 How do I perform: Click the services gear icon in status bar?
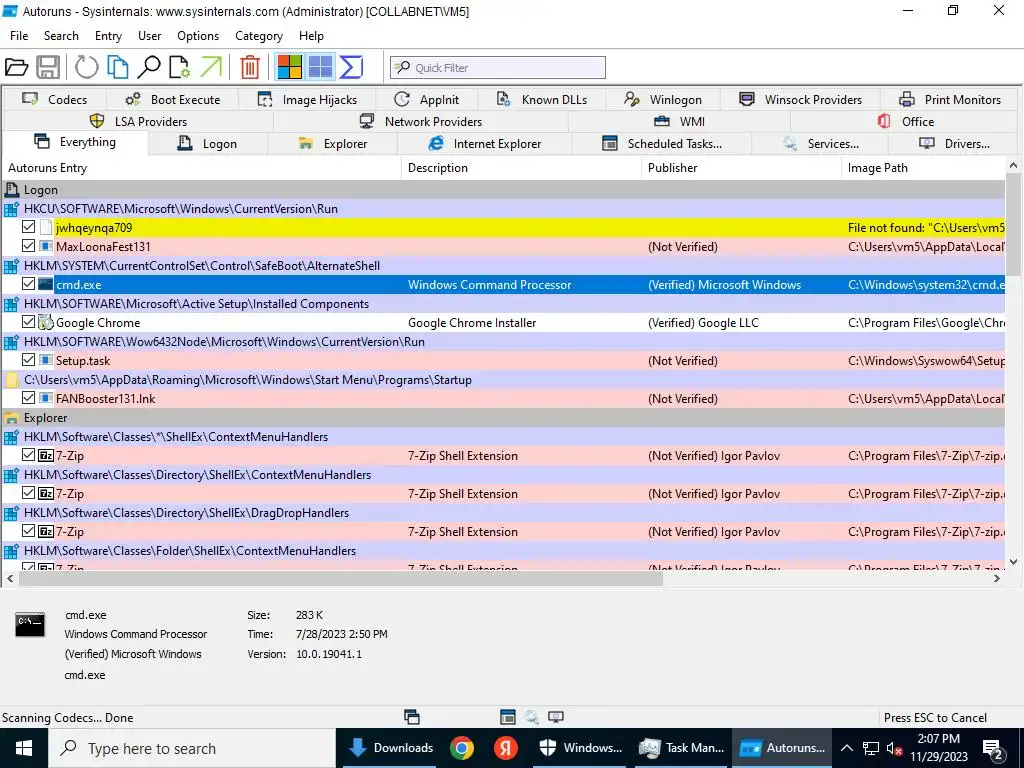coord(532,717)
